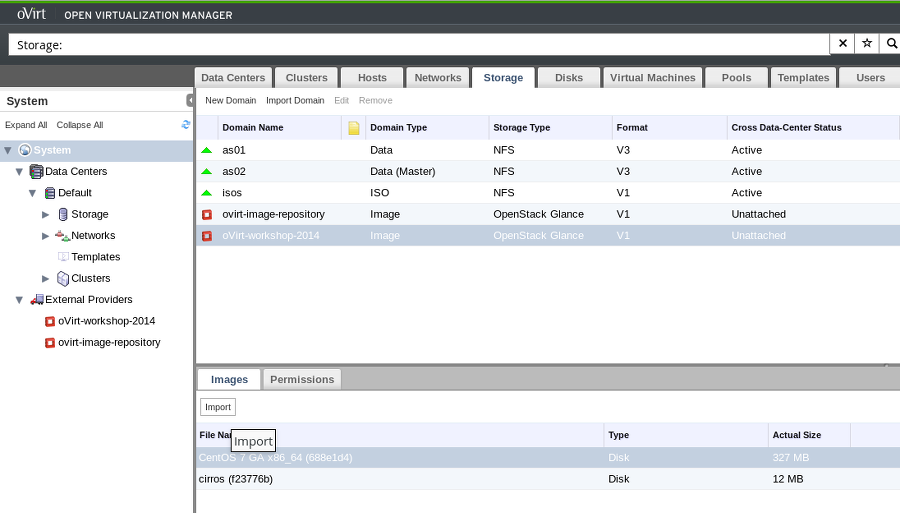The image size is (900, 513).
Task: Select the cirros (f23776b) image row
Action: 548,479
